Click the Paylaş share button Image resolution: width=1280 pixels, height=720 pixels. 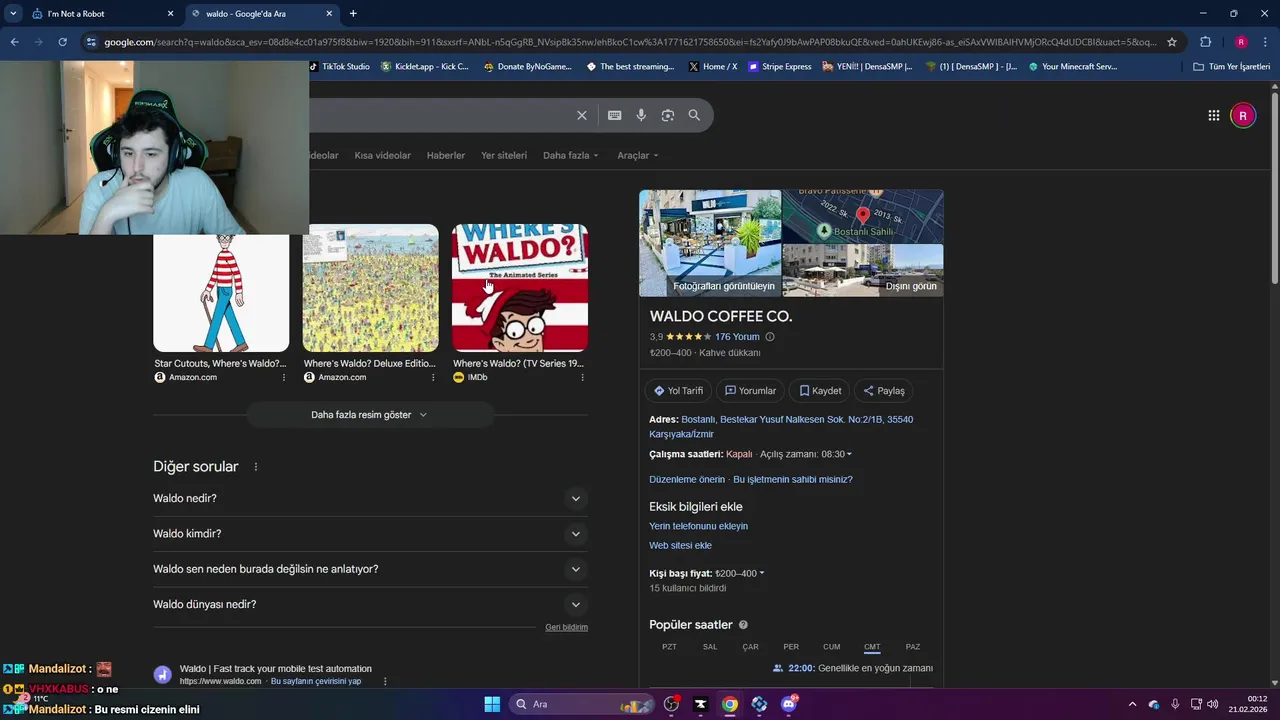pos(884,391)
